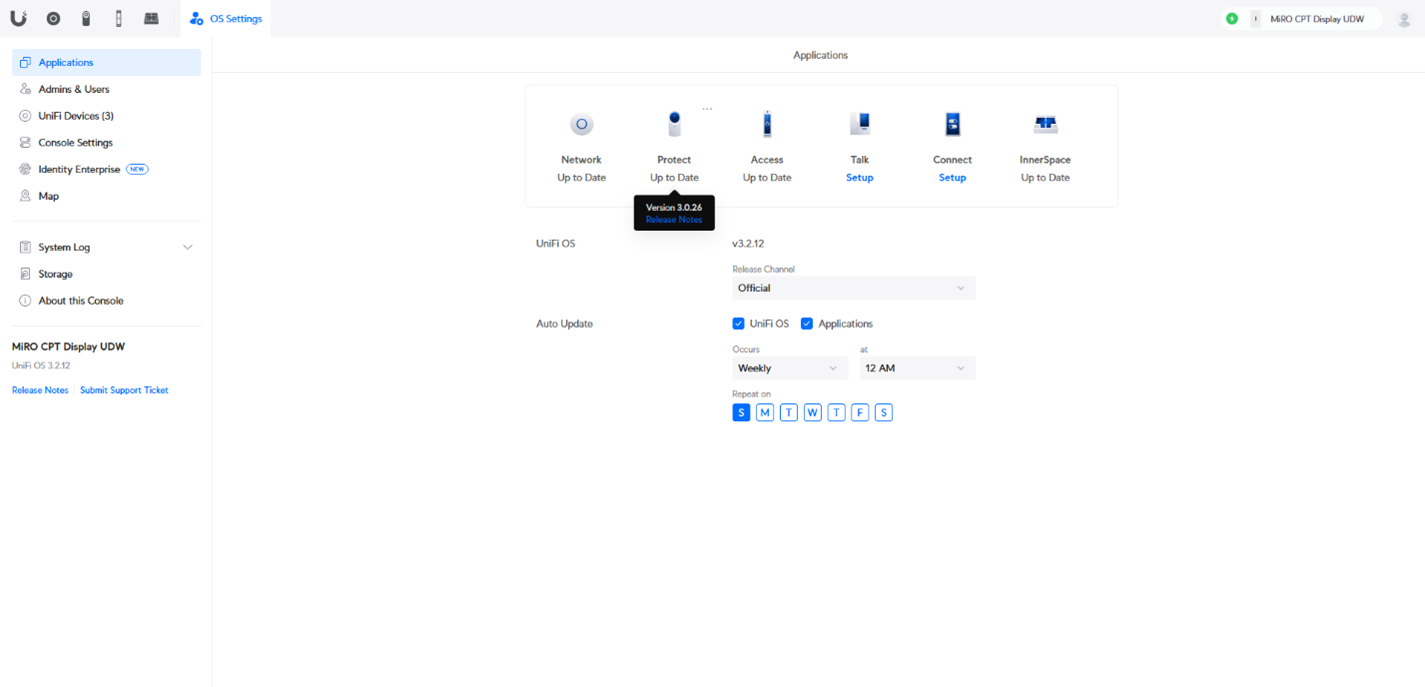1425x687 pixels.
Task: Open the Occurs Weekly dropdown
Action: (x=789, y=368)
